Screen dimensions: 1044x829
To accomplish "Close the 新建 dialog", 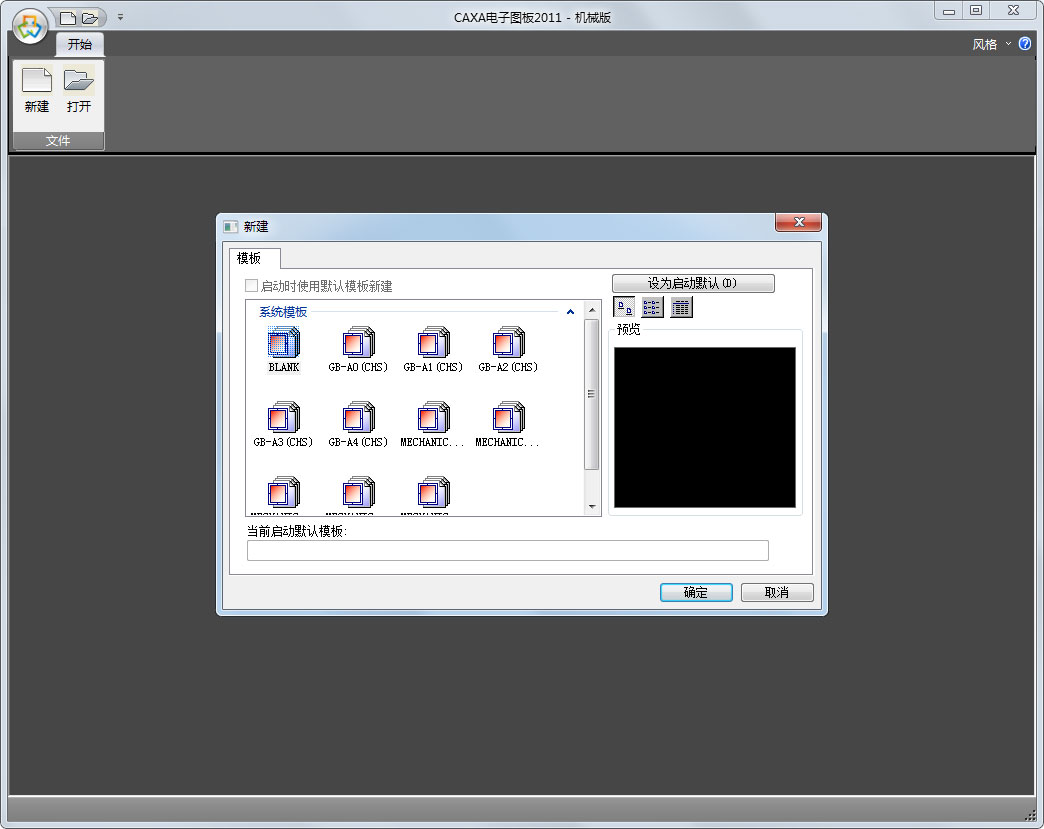I will click(798, 222).
